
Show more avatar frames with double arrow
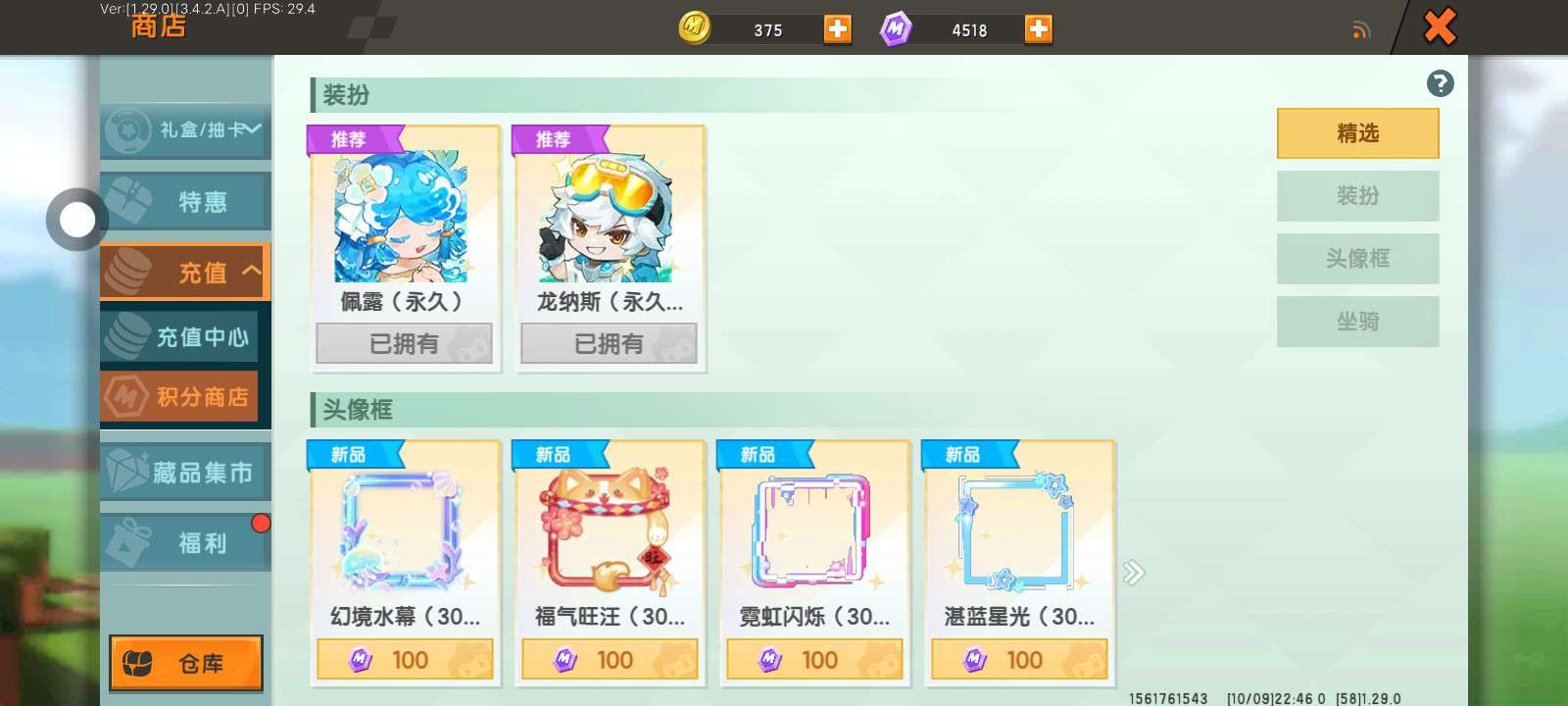(x=1134, y=573)
